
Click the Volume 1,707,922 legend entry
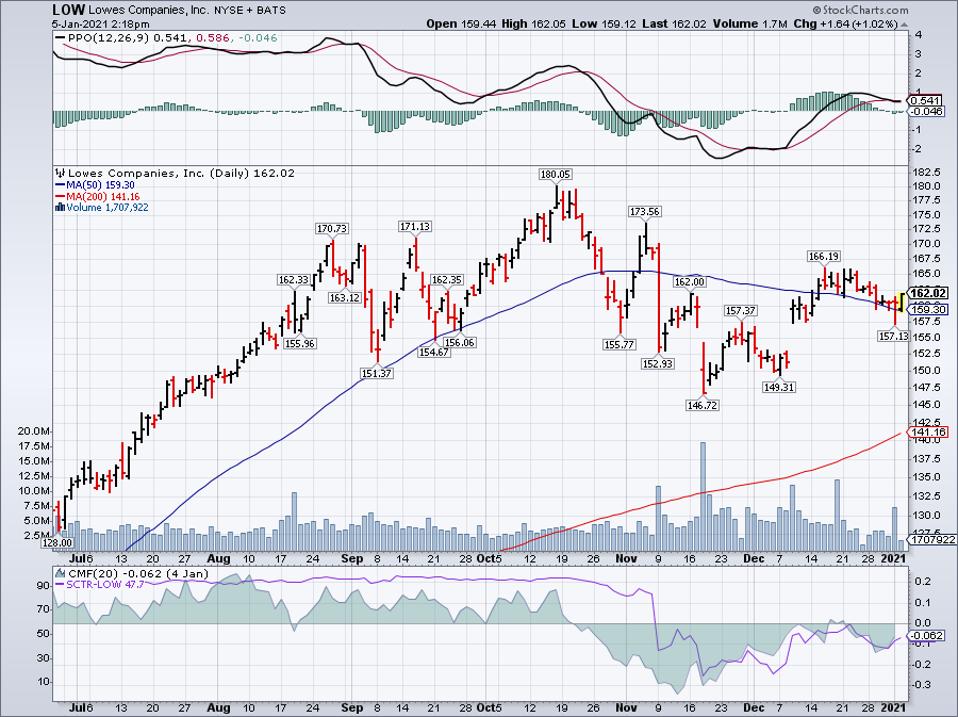(x=108, y=208)
